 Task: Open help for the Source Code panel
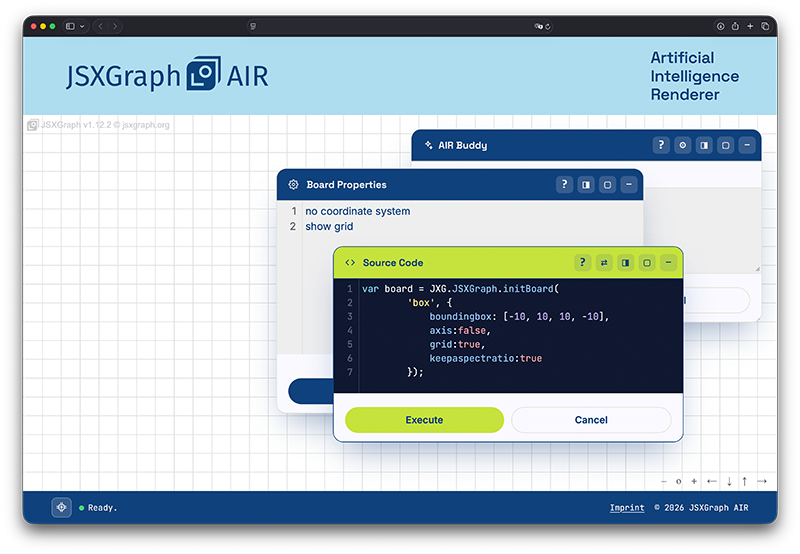click(583, 263)
